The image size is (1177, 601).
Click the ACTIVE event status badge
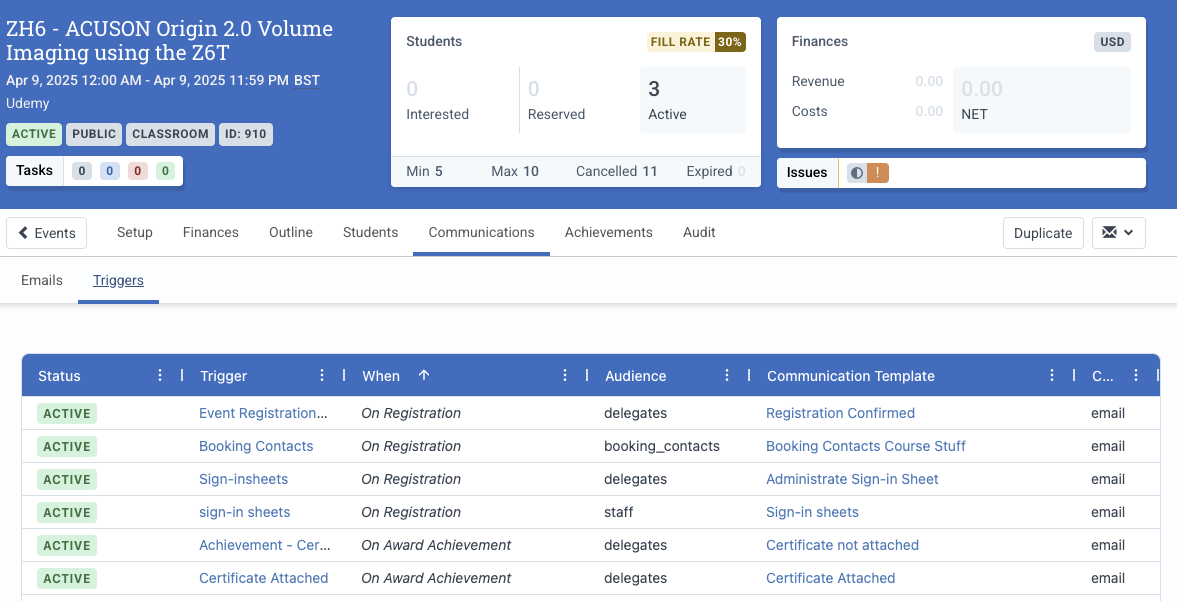coord(34,134)
